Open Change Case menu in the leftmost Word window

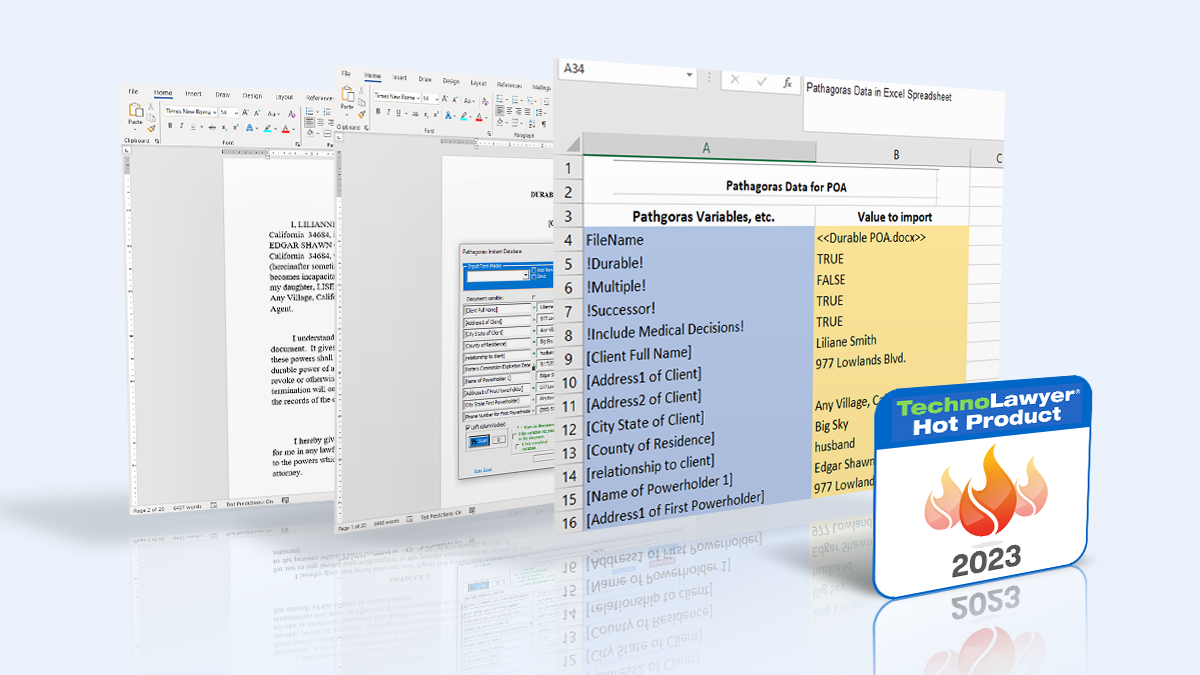point(272,112)
